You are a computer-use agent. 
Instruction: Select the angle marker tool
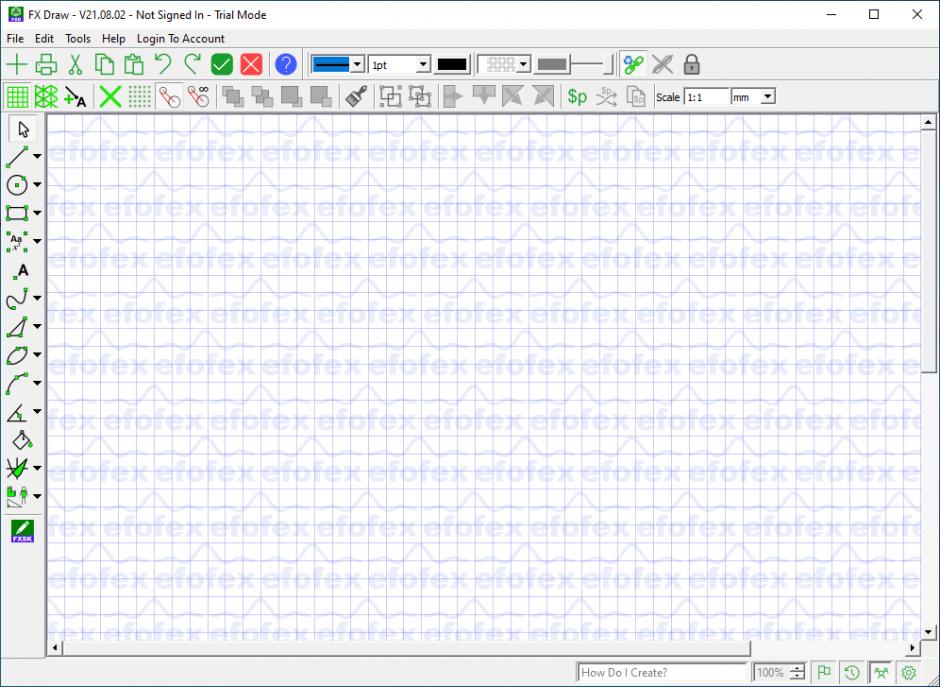[17, 412]
